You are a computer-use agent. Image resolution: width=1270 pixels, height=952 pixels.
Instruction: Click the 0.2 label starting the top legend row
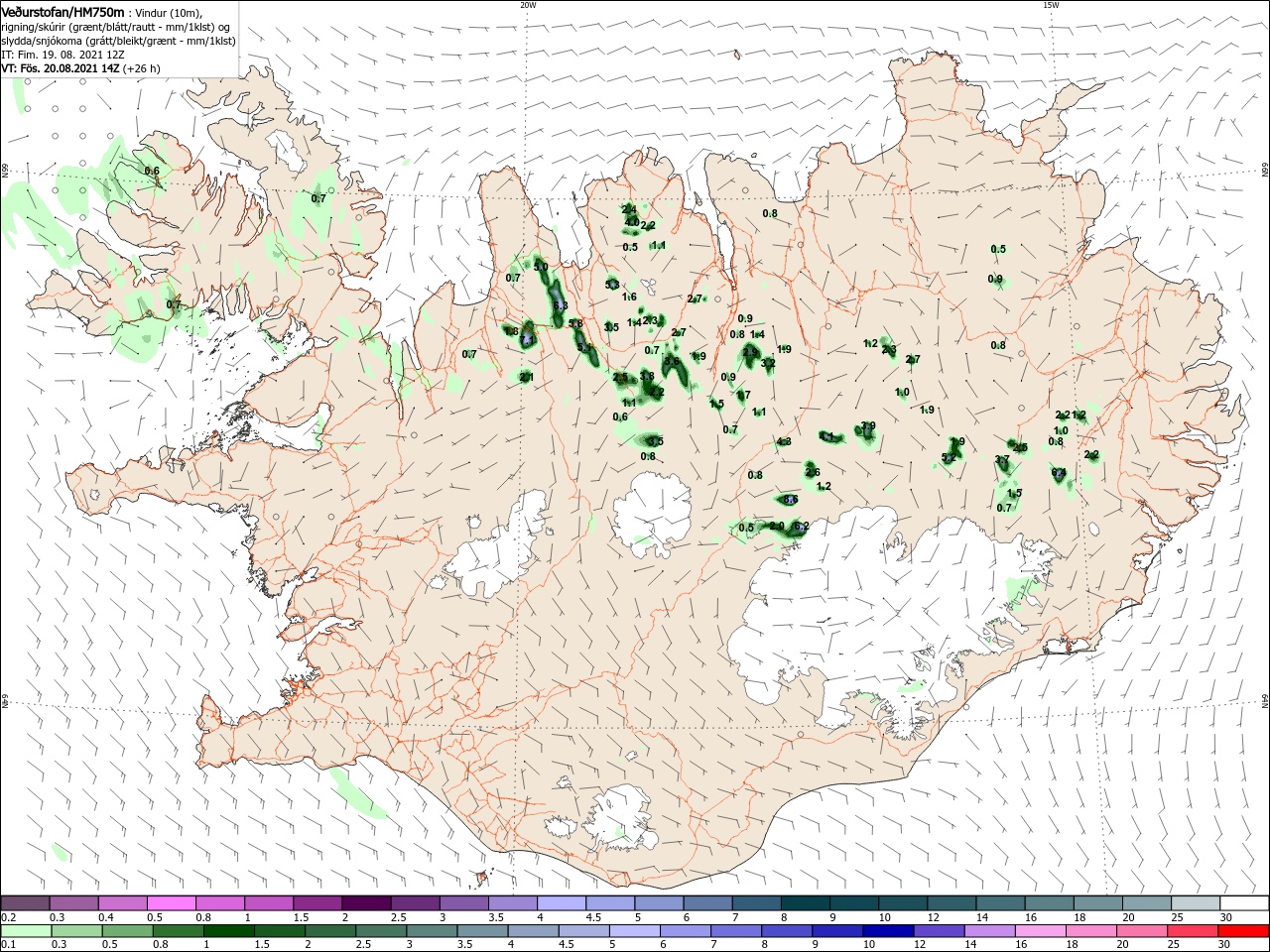coord(9,917)
